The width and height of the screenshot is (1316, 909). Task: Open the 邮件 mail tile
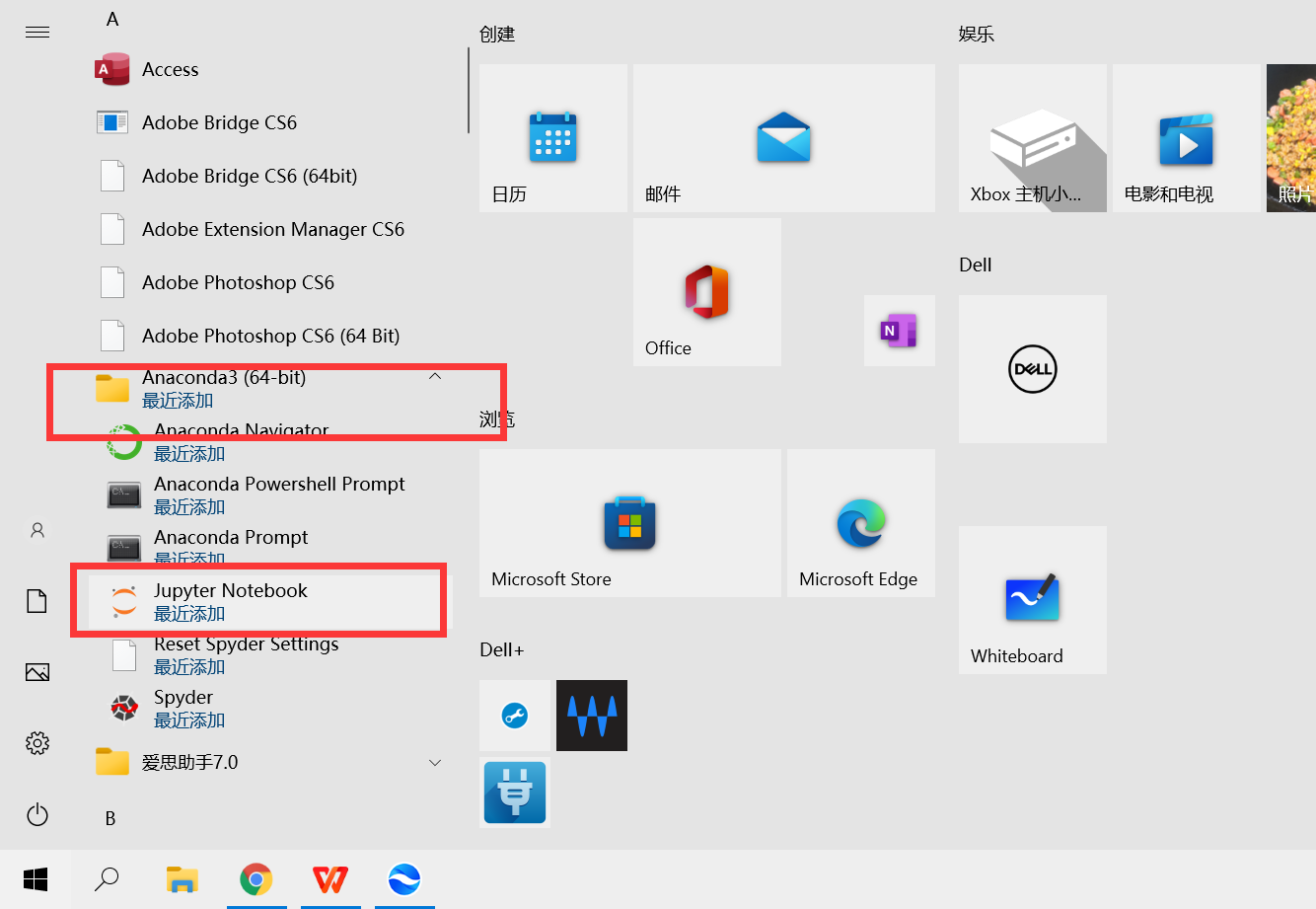pyautogui.click(x=784, y=138)
